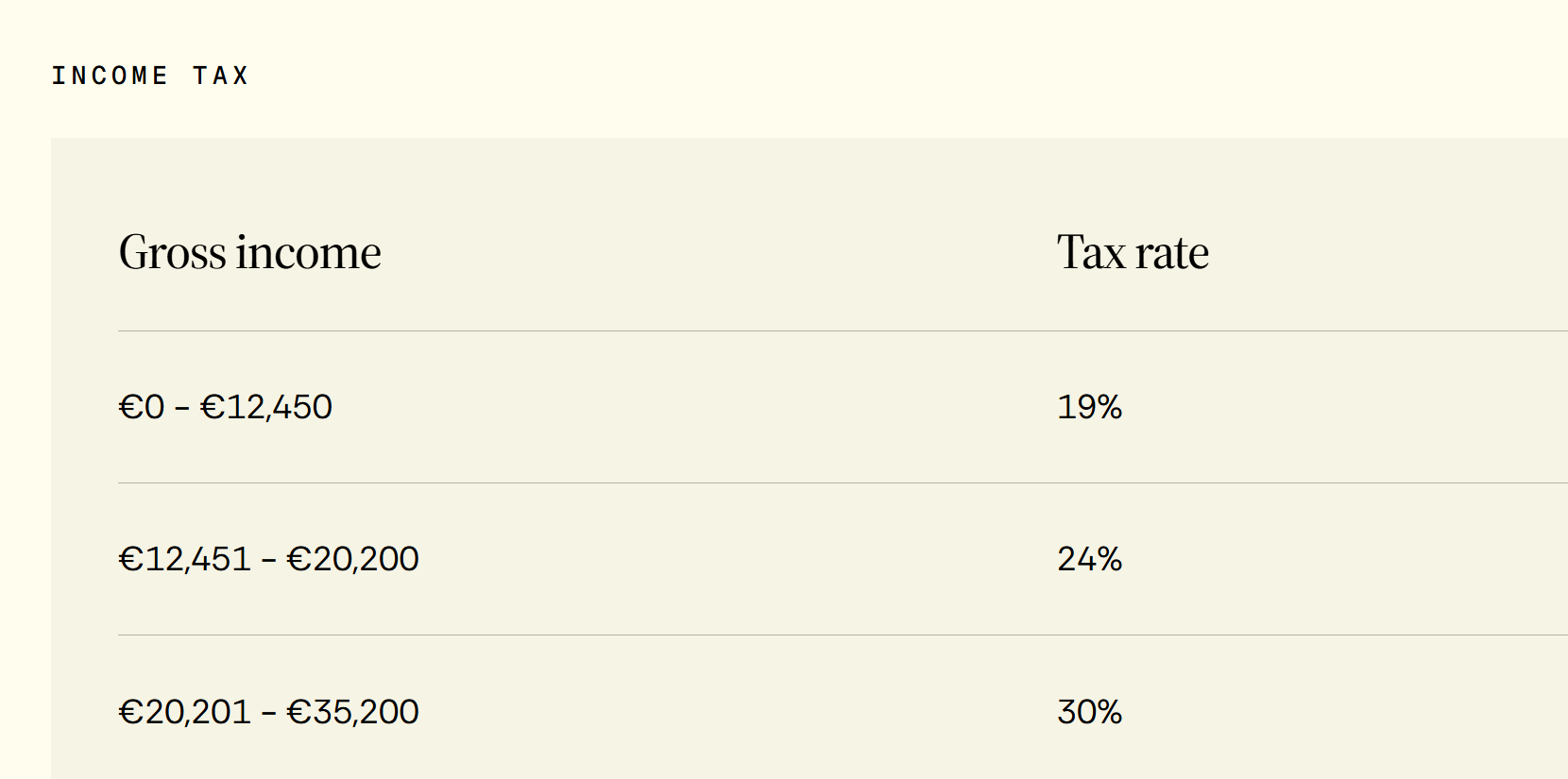Click the €0 amount in first row
The height and width of the screenshot is (779, 1568).
tap(142, 407)
